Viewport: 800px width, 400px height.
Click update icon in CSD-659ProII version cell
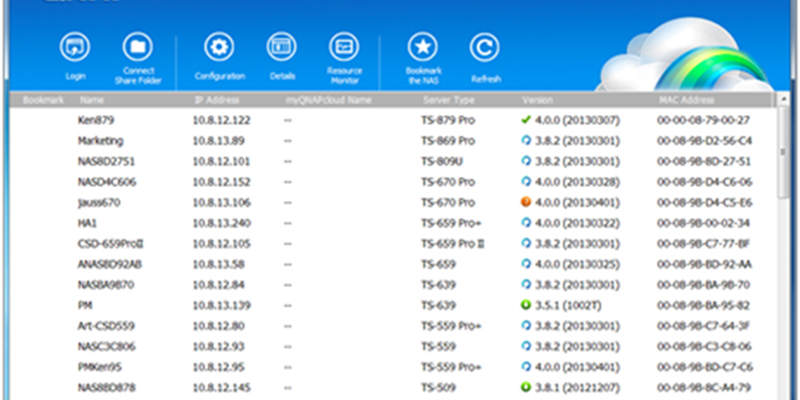526,243
